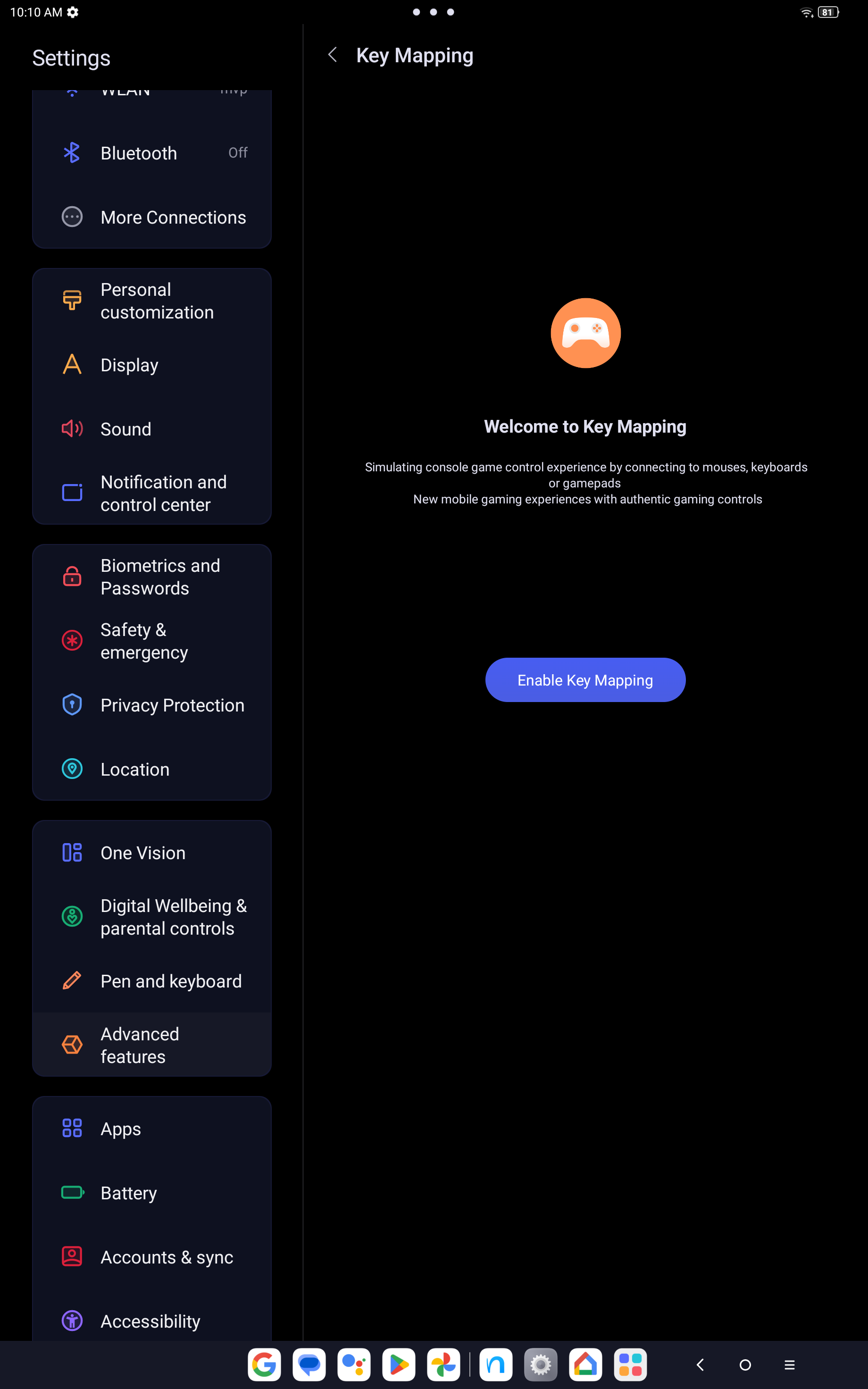Open Biometrics and Passwords lock icon
This screenshot has width=868, height=1389.
point(72,576)
